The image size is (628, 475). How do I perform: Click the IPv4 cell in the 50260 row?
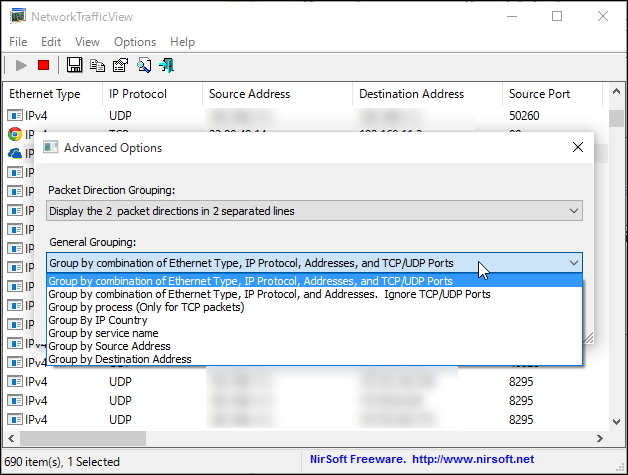36,116
